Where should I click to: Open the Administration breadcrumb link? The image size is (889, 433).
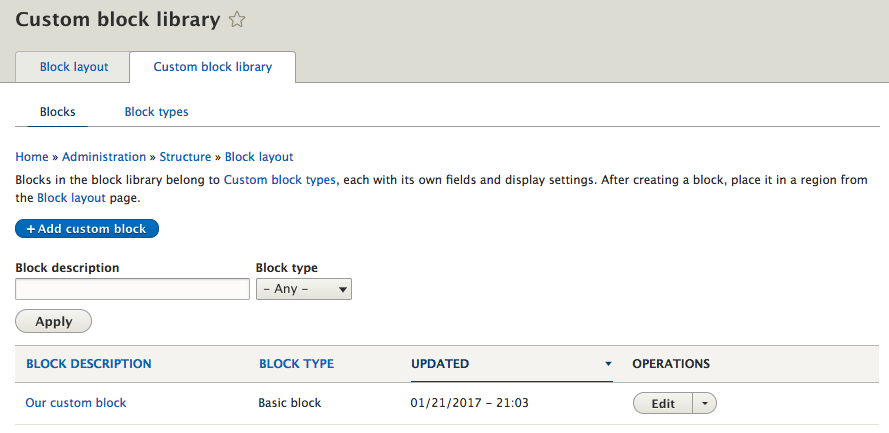click(x=104, y=157)
